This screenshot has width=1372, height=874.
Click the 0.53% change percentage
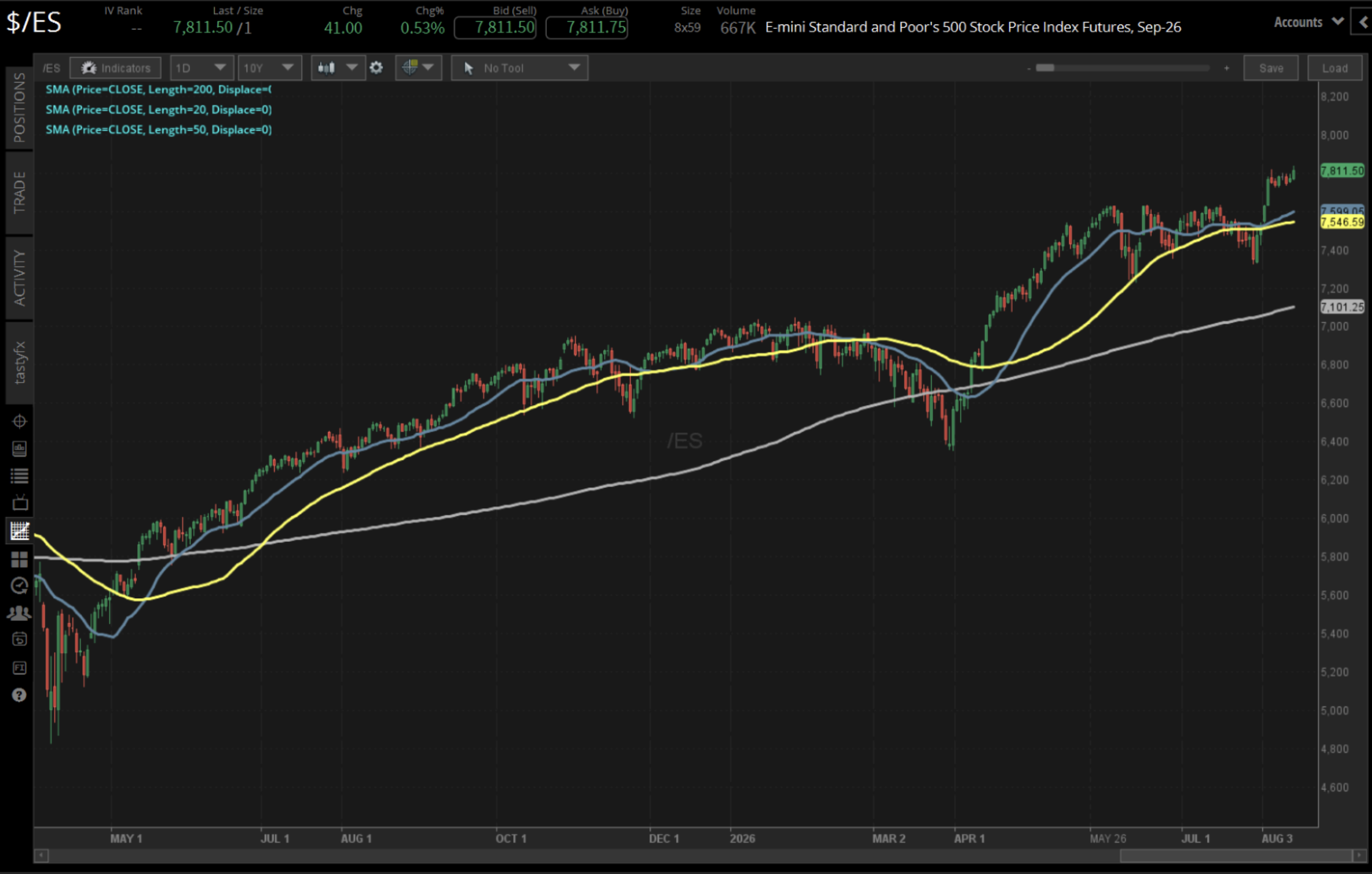[x=422, y=28]
